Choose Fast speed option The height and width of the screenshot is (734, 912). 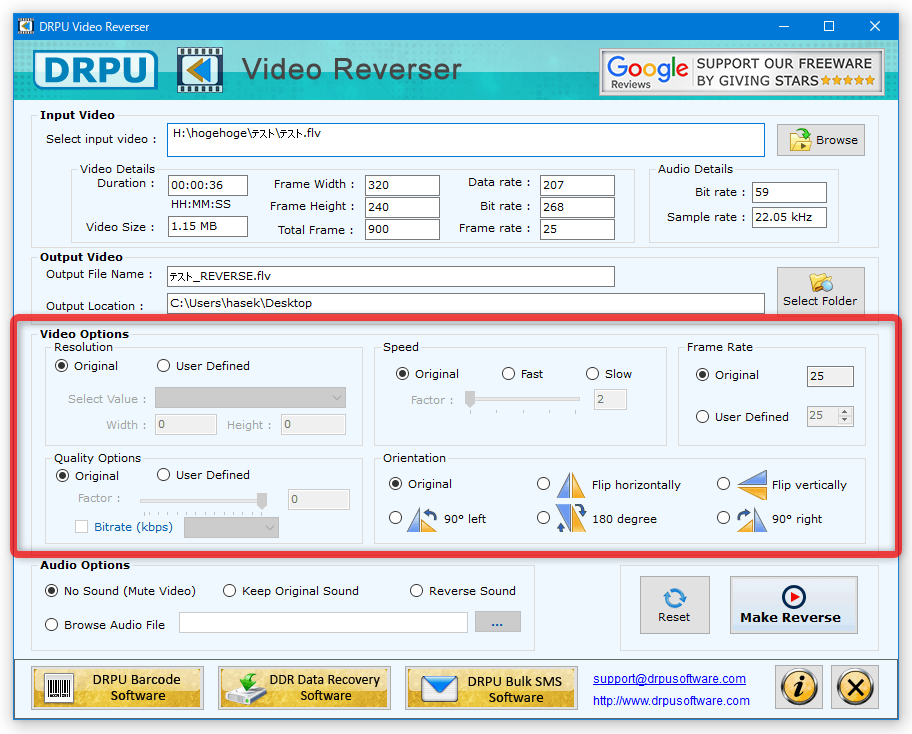[x=508, y=374]
